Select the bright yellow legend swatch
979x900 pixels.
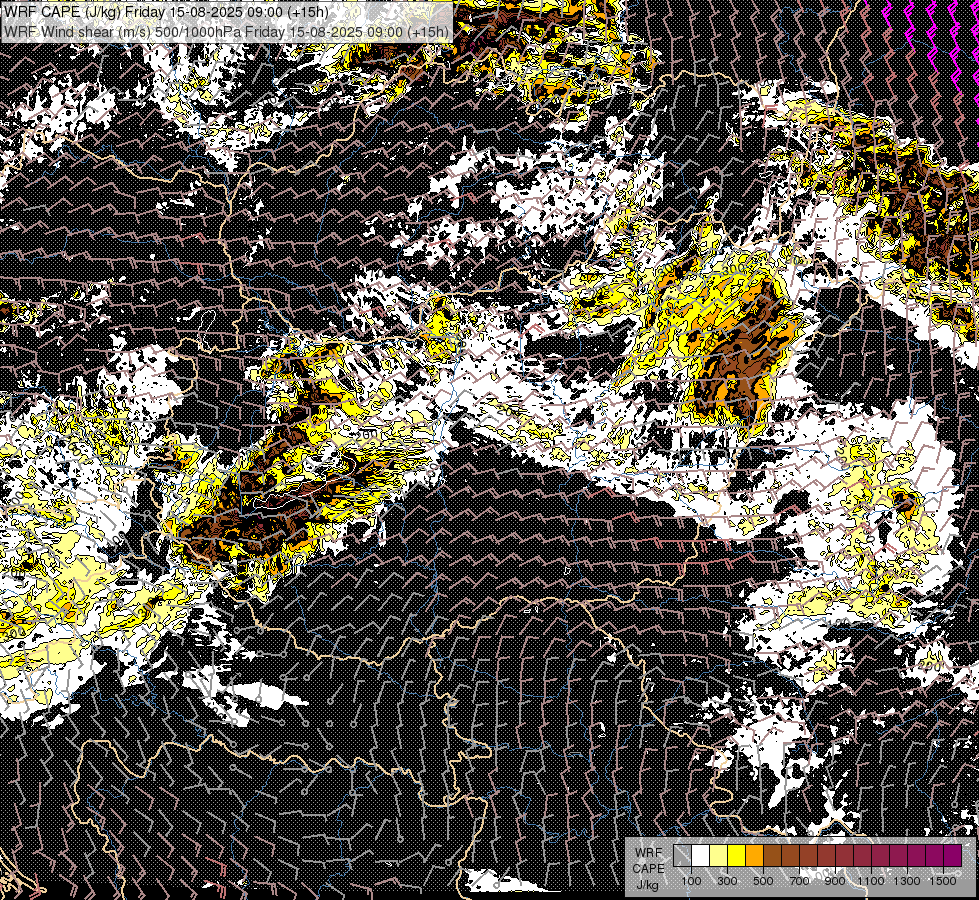tap(737, 856)
